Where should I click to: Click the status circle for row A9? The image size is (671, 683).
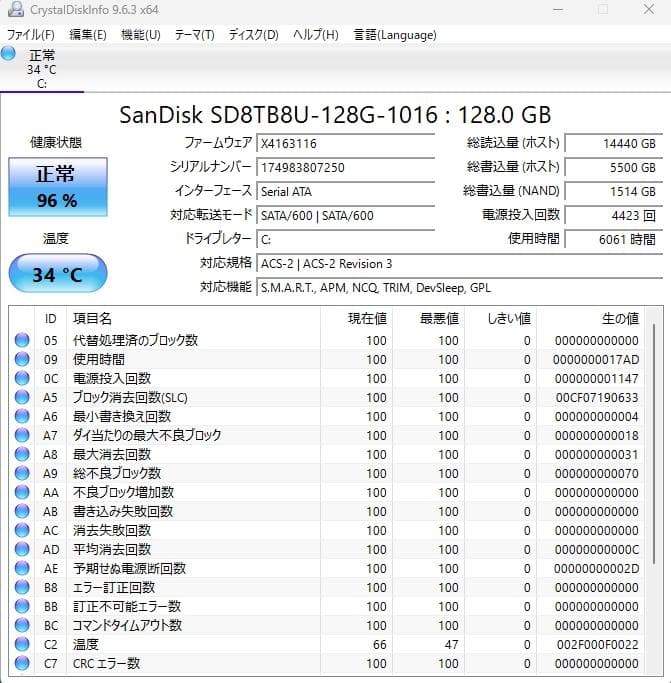click(x=22, y=473)
